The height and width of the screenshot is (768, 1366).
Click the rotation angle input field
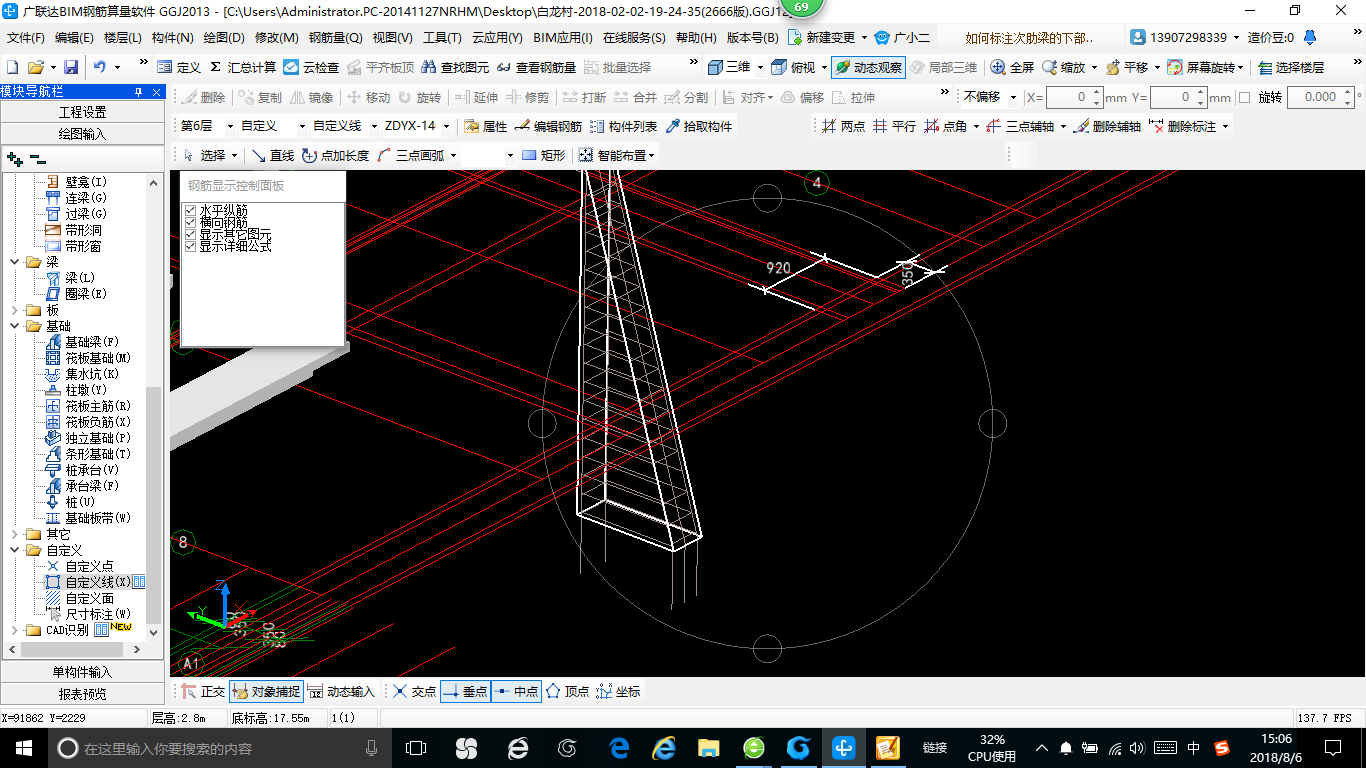[1320, 97]
